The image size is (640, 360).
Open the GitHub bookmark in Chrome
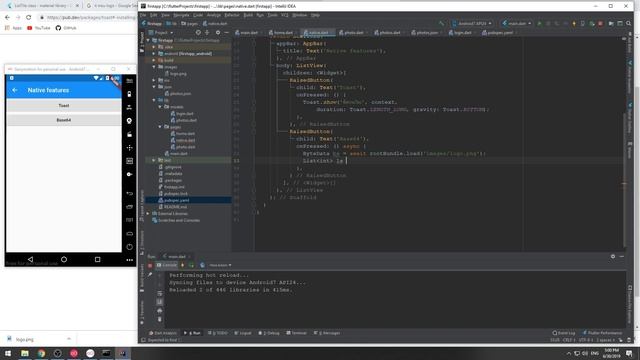click(x=66, y=28)
